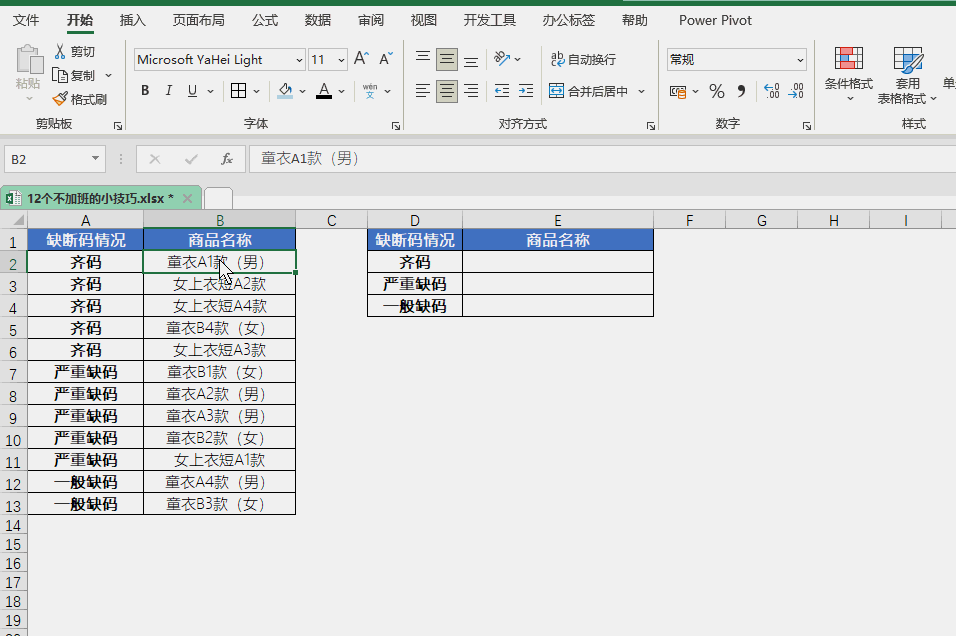Click the Format Painter (格式刷) brush icon
This screenshot has height=636, width=956.
point(60,99)
